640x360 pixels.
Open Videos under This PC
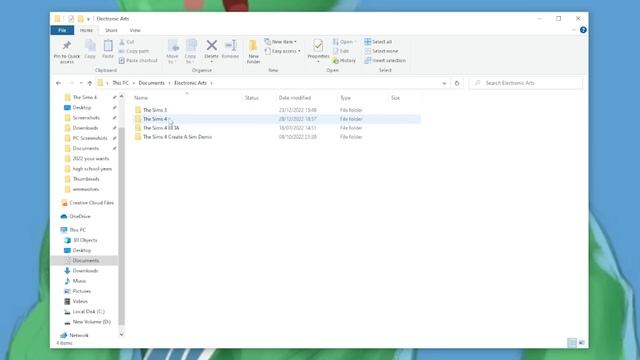[x=80, y=302]
